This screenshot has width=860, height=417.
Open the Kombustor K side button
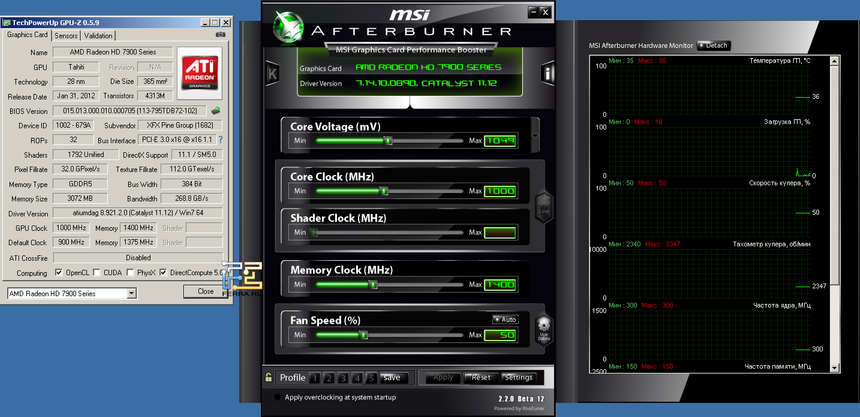273,74
